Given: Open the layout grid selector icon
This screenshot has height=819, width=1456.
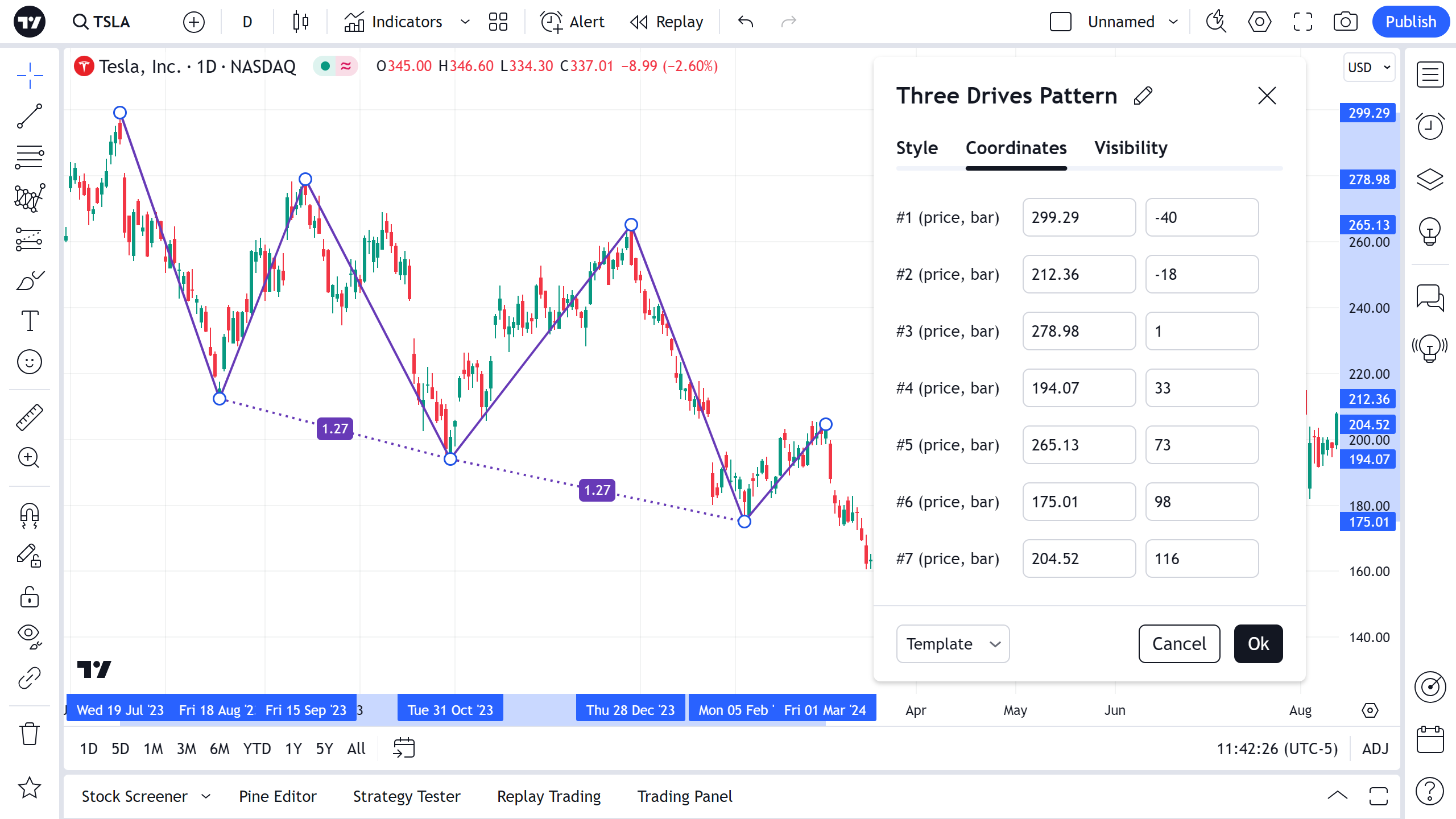Looking at the screenshot, I should pyautogui.click(x=498, y=22).
